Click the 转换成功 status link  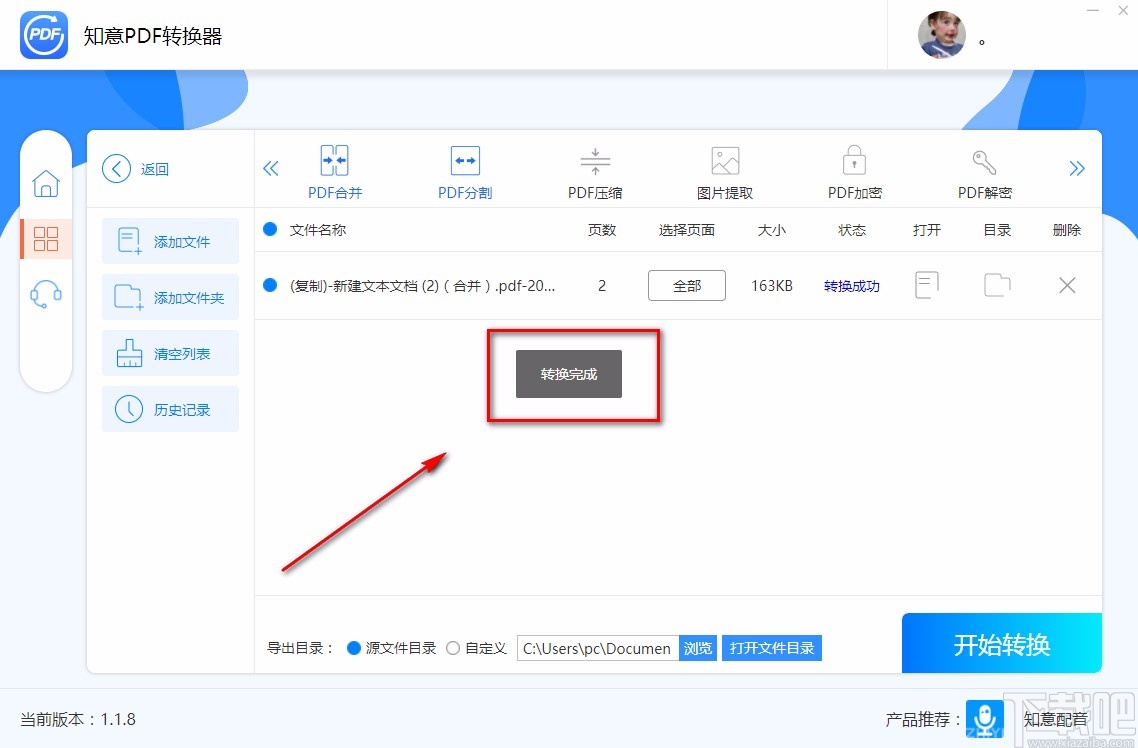coord(851,285)
